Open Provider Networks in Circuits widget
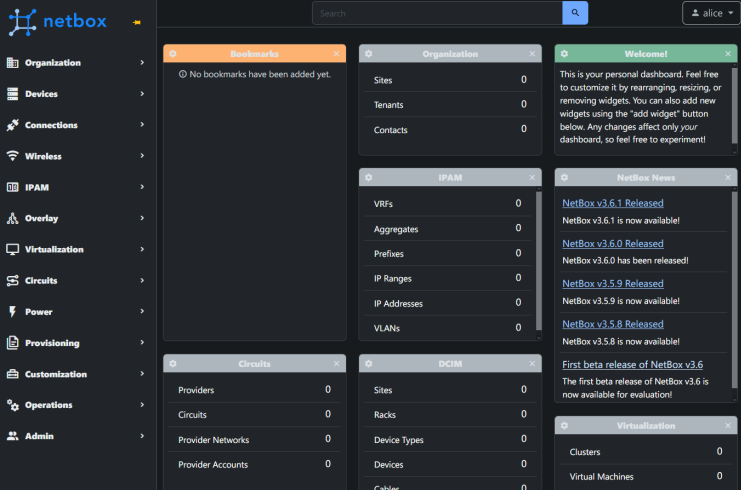Image resolution: width=741 pixels, height=490 pixels. tap(254, 439)
